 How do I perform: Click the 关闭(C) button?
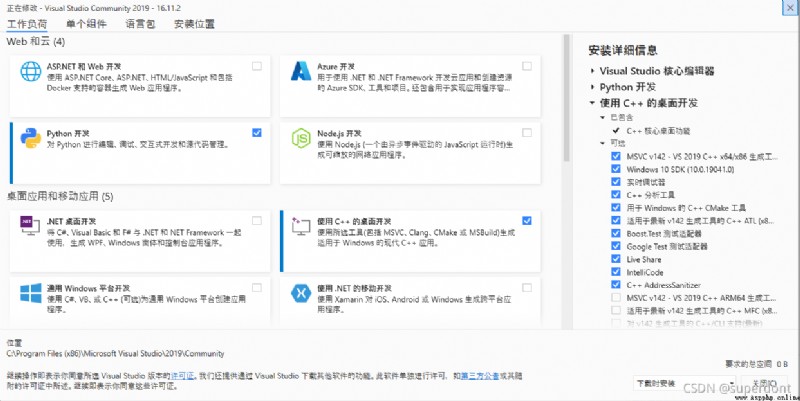pos(765,383)
